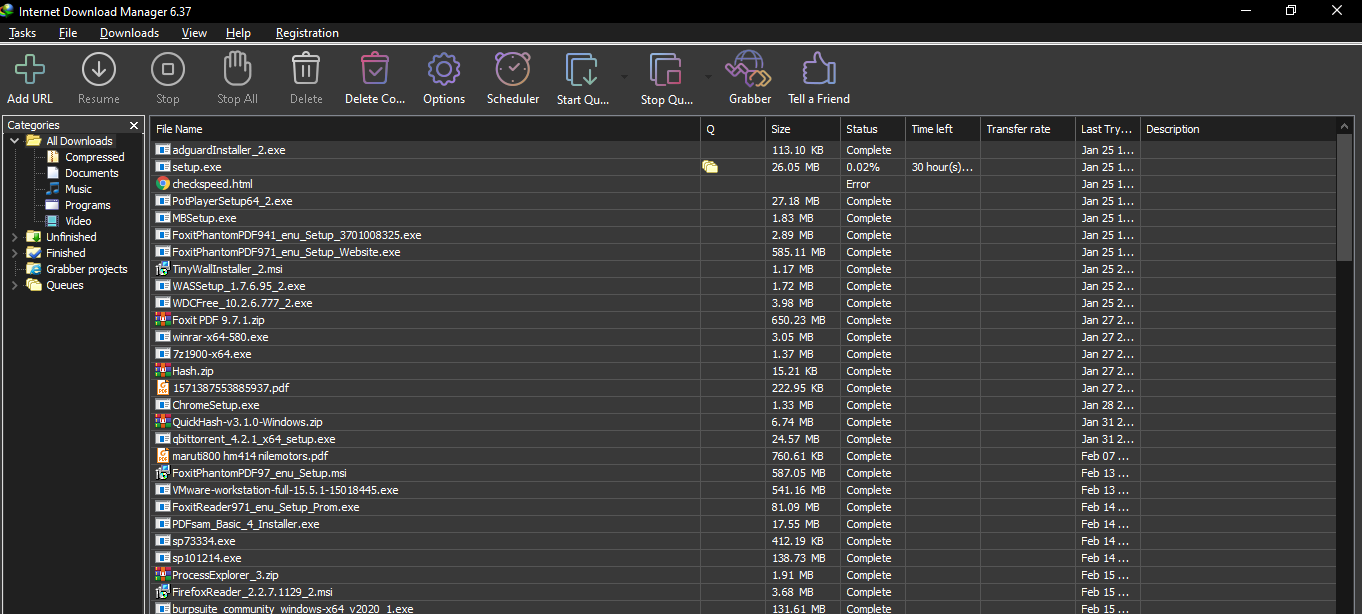Open the dropdown arrow beside Stop Queue
The width and height of the screenshot is (1362, 614).
(x=708, y=76)
